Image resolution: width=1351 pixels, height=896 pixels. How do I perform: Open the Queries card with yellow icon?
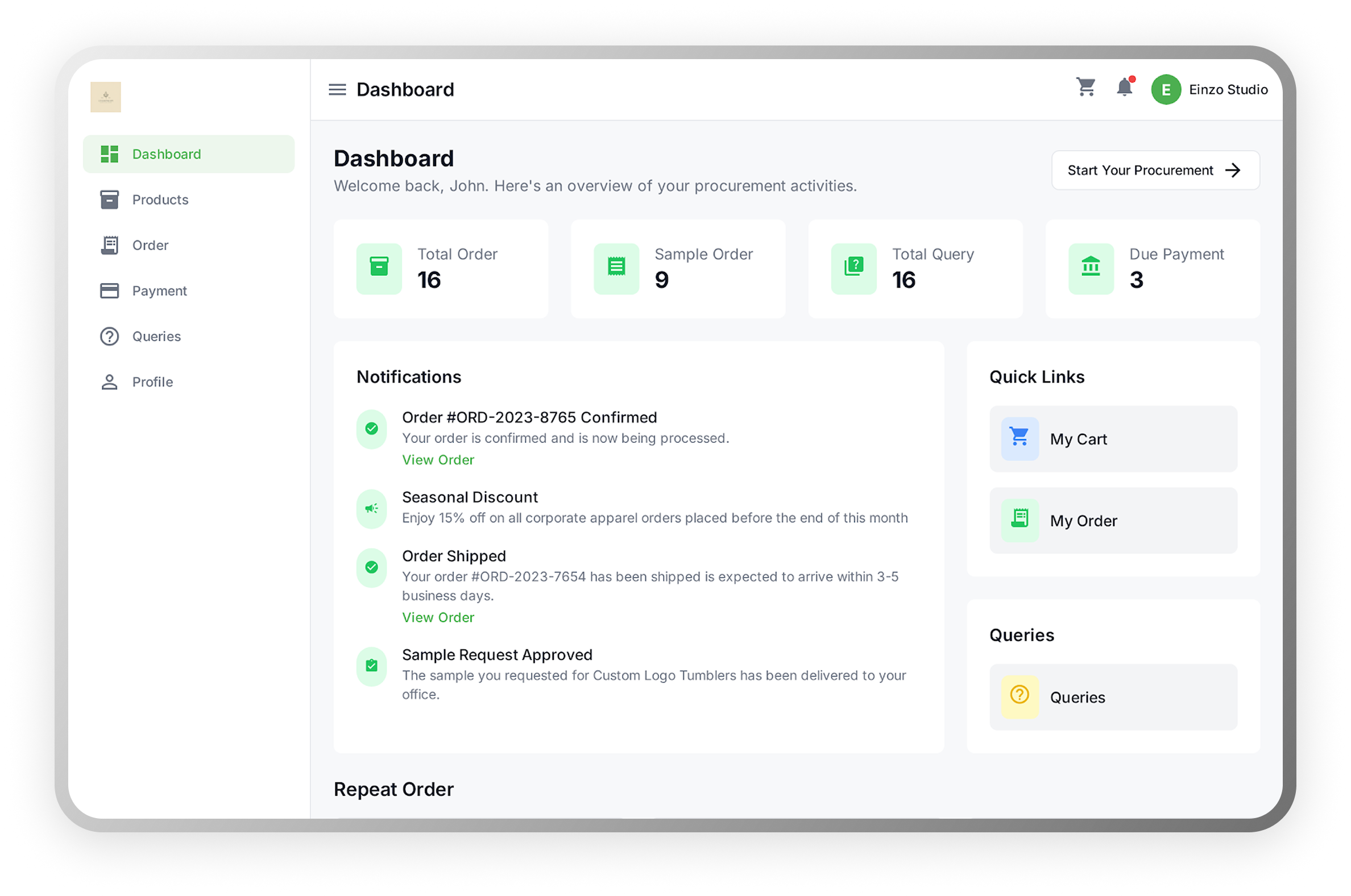click(1113, 697)
